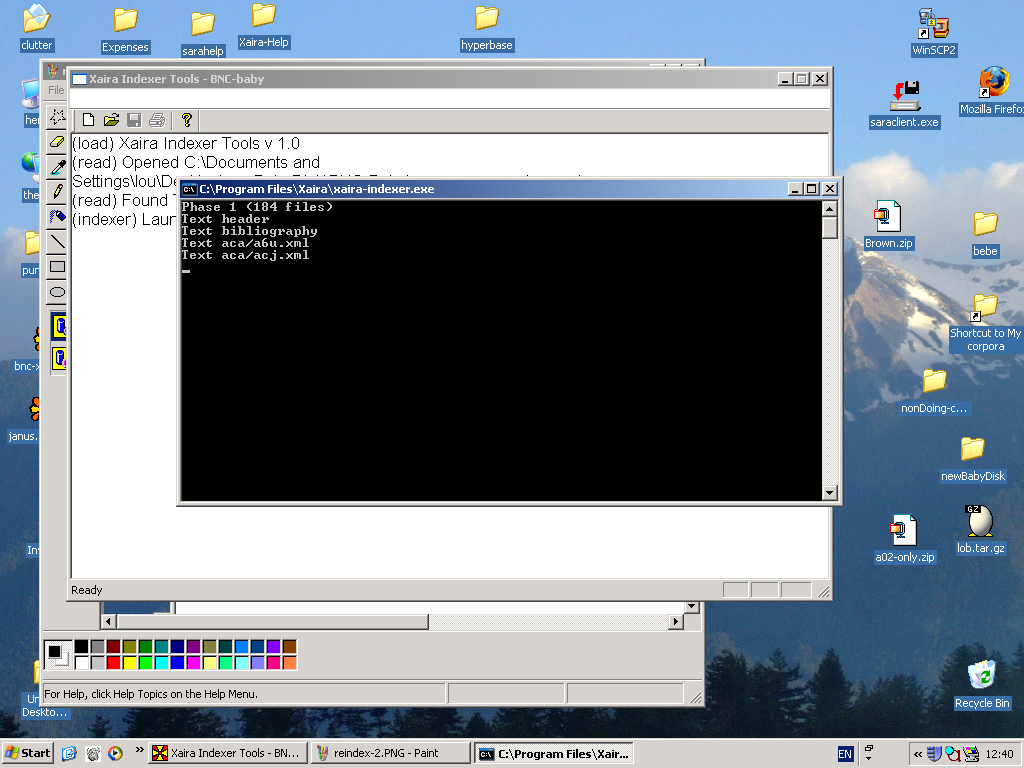
Task: Click Print icon in Xaira Indexer toolbar
Action: coord(157,120)
